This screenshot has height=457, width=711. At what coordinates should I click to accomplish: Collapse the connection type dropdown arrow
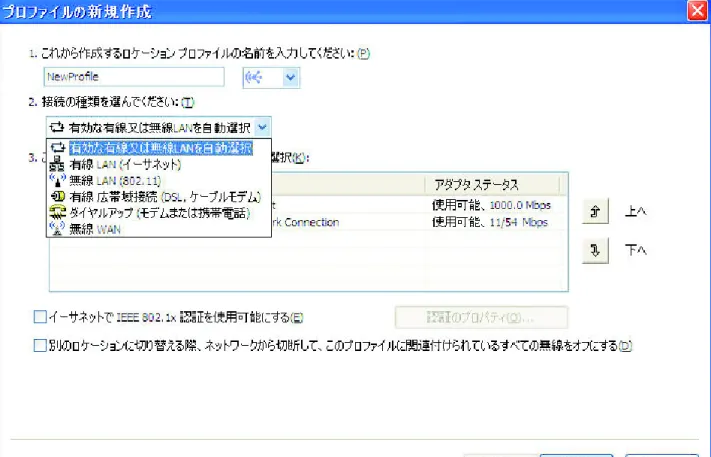point(263,127)
